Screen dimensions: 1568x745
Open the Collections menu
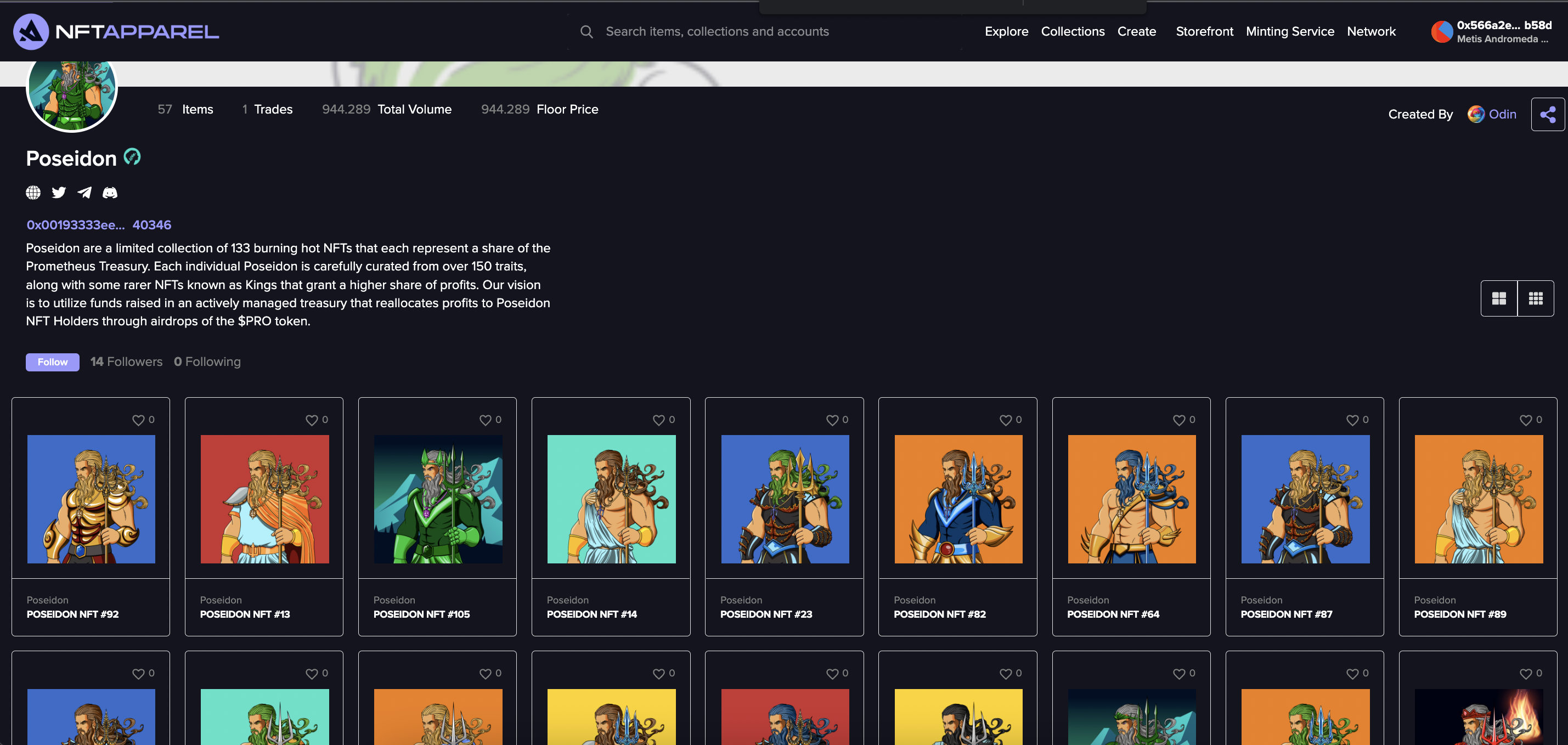pos(1073,32)
